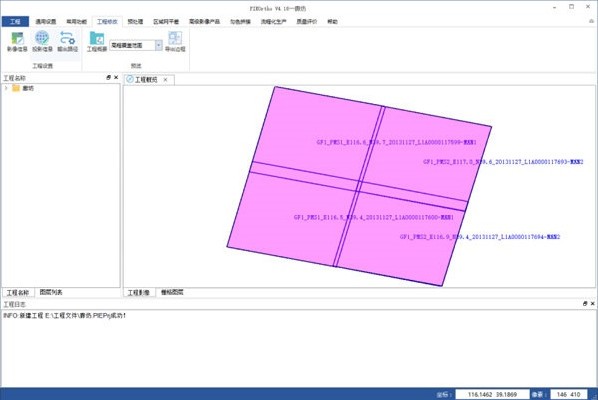Switch to the 预处理 ribbon tab
Viewport: 598px width, 400px height.
tap(135, 22)
